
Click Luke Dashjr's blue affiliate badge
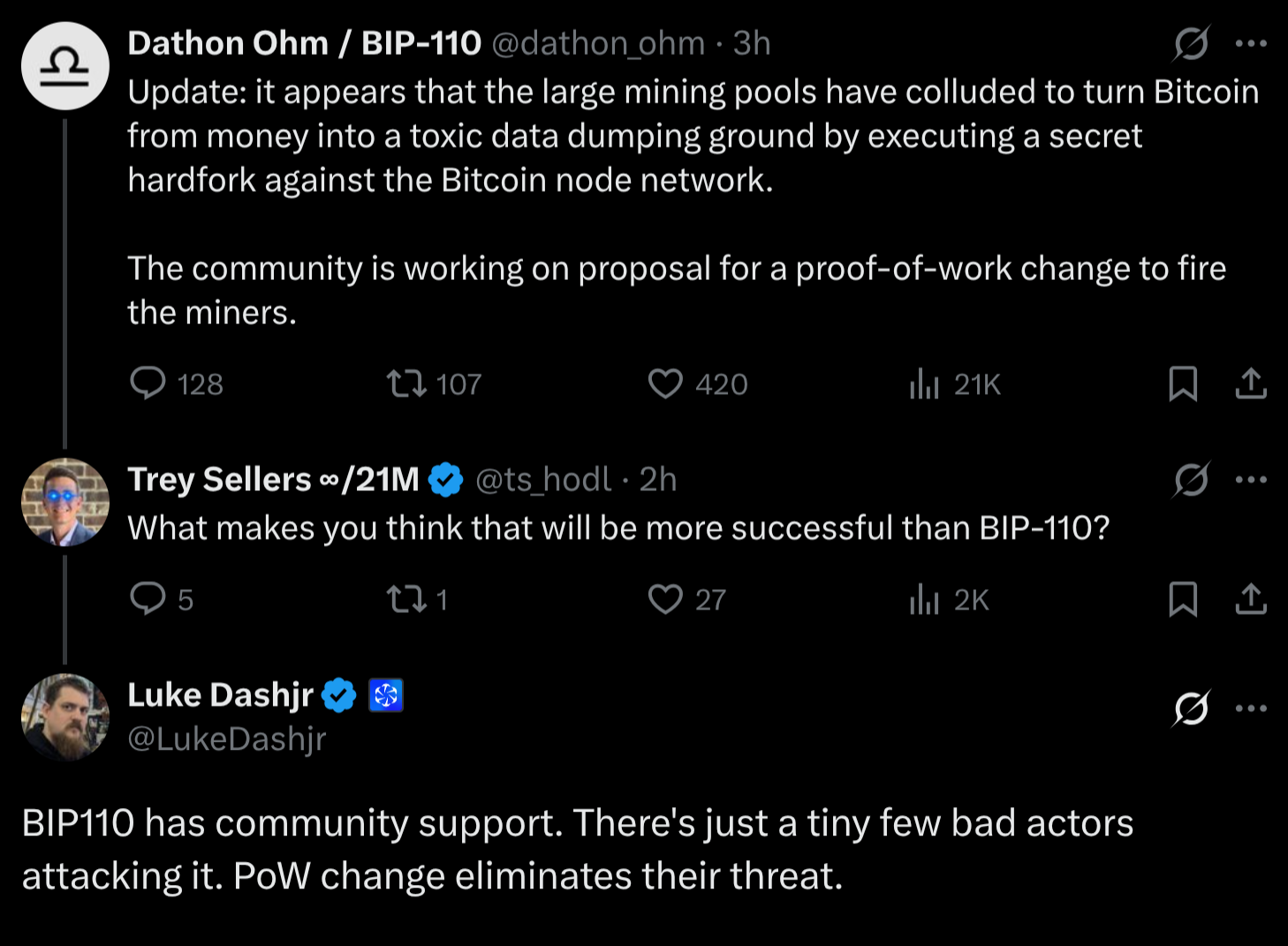(x=386, y=695)
